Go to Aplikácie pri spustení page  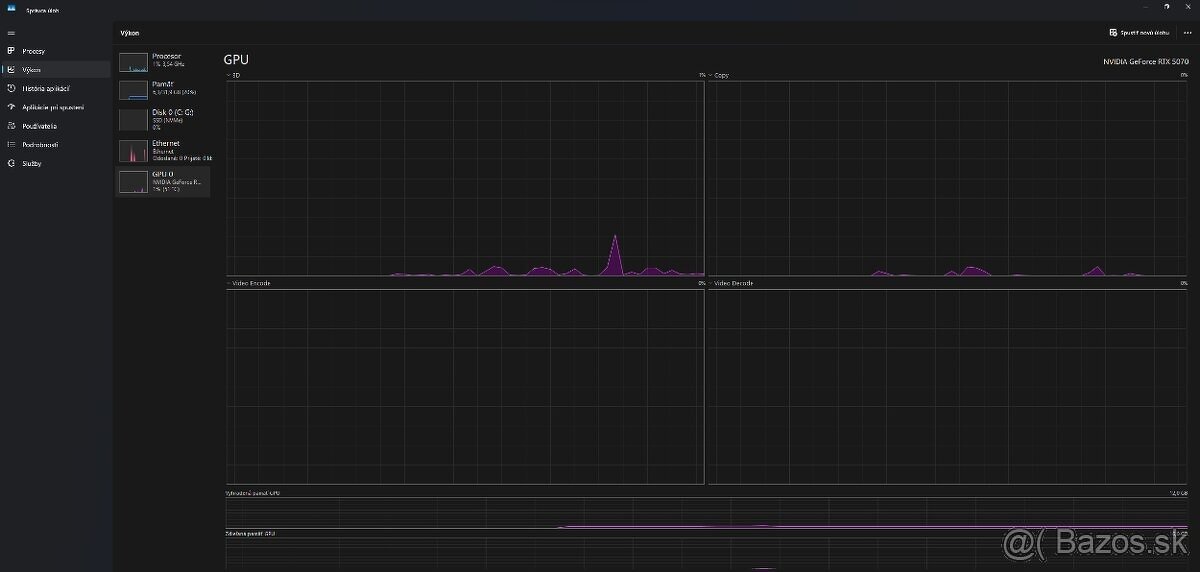(x=55, y=107)
